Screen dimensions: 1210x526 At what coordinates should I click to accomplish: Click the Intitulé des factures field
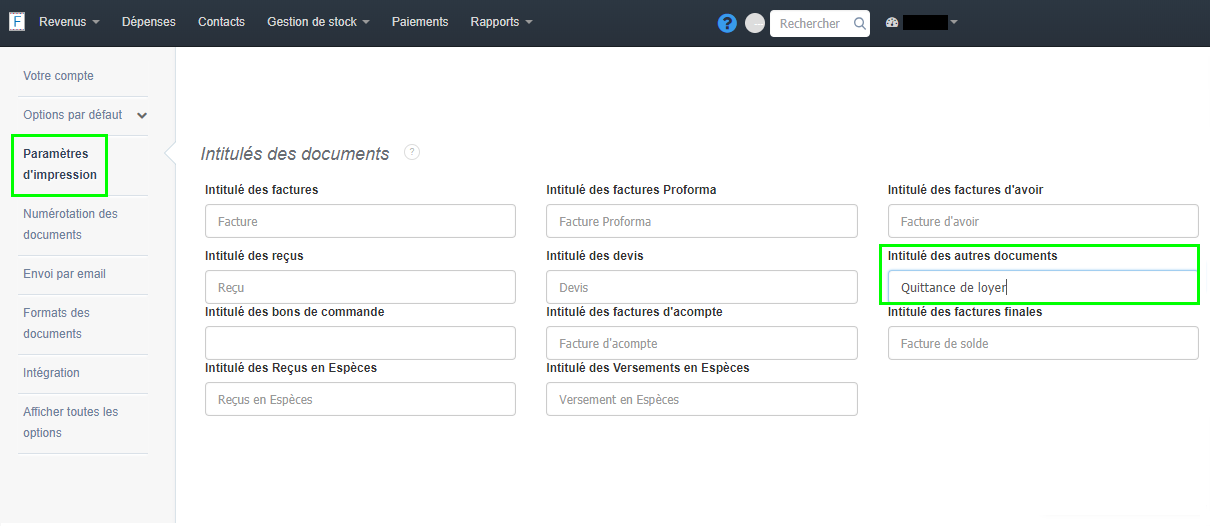tap(360, 221)
